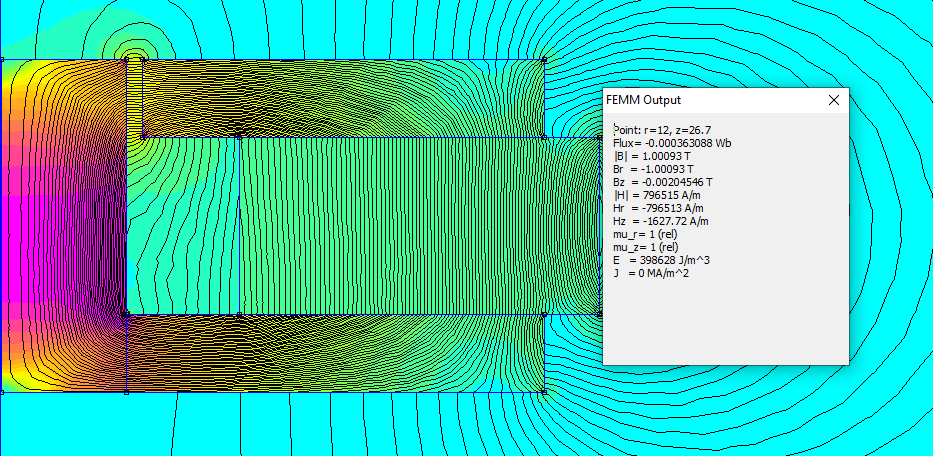The image size is (933, 456).
Task: Click the FEMM Output title bar
Action: pos(725,101)
